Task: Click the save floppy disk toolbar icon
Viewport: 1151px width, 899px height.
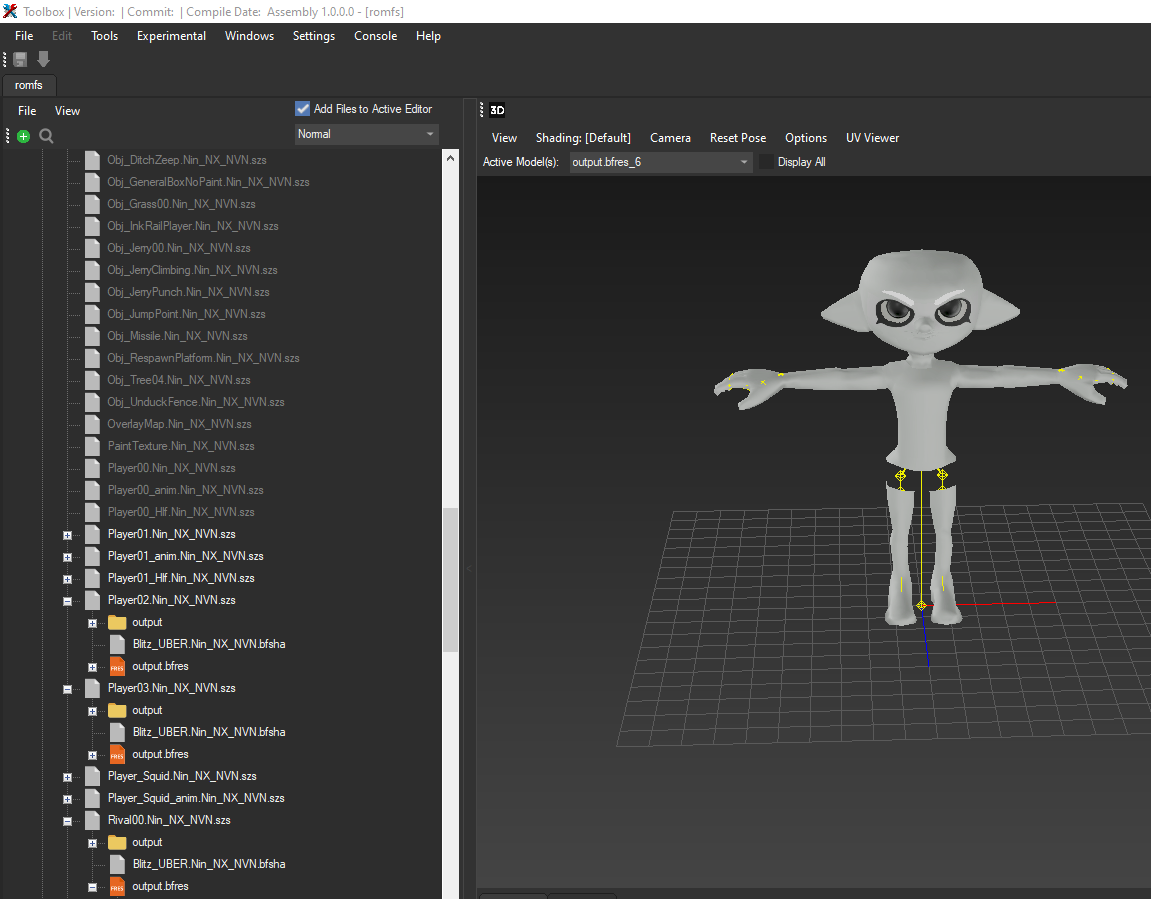Action: pos(21,59)
